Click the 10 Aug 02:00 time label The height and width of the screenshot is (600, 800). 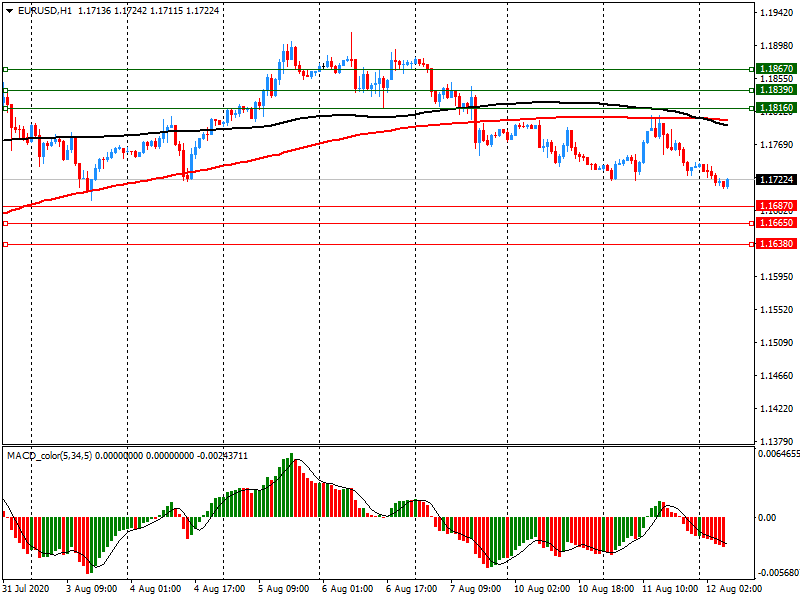click(x=542, y=589)
